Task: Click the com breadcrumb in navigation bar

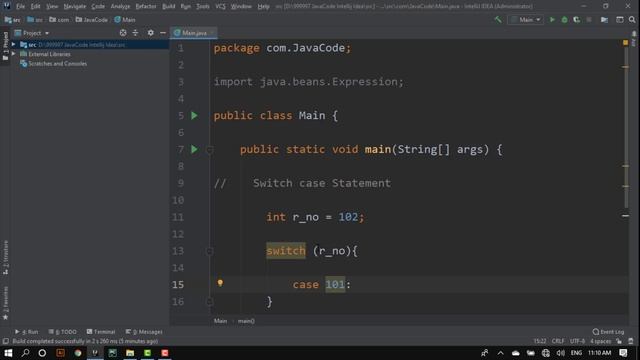Action: pos(59,20)
